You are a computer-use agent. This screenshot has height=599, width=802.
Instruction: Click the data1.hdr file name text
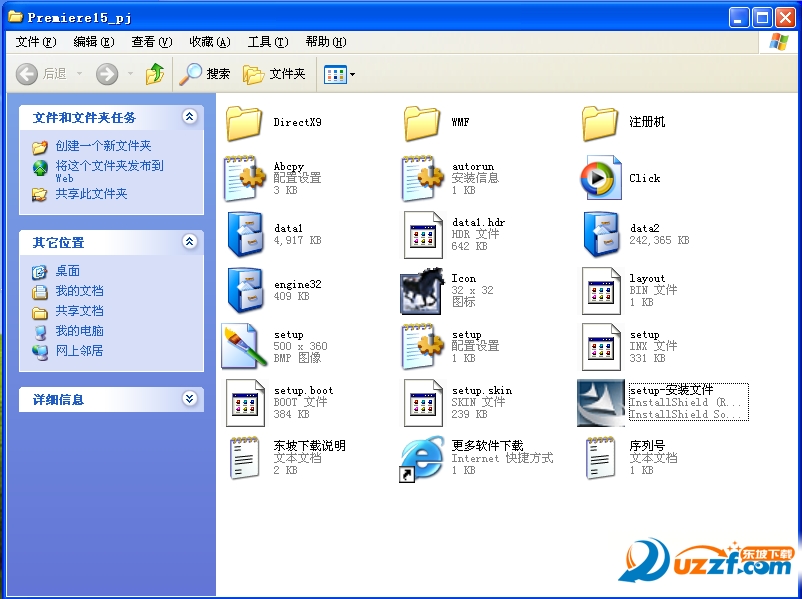[x=478, y=223]
